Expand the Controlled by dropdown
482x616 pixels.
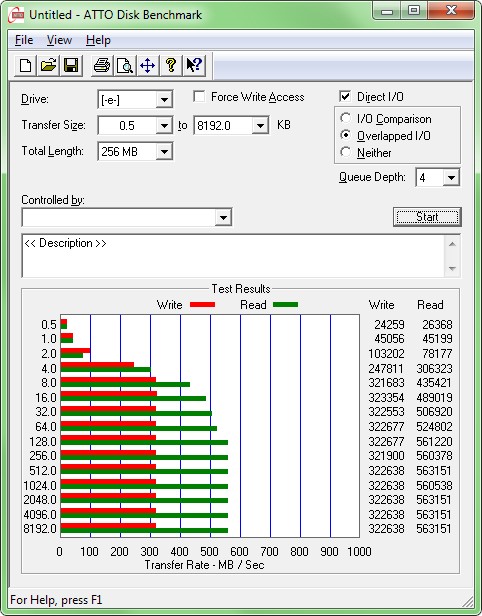(223, 217)
